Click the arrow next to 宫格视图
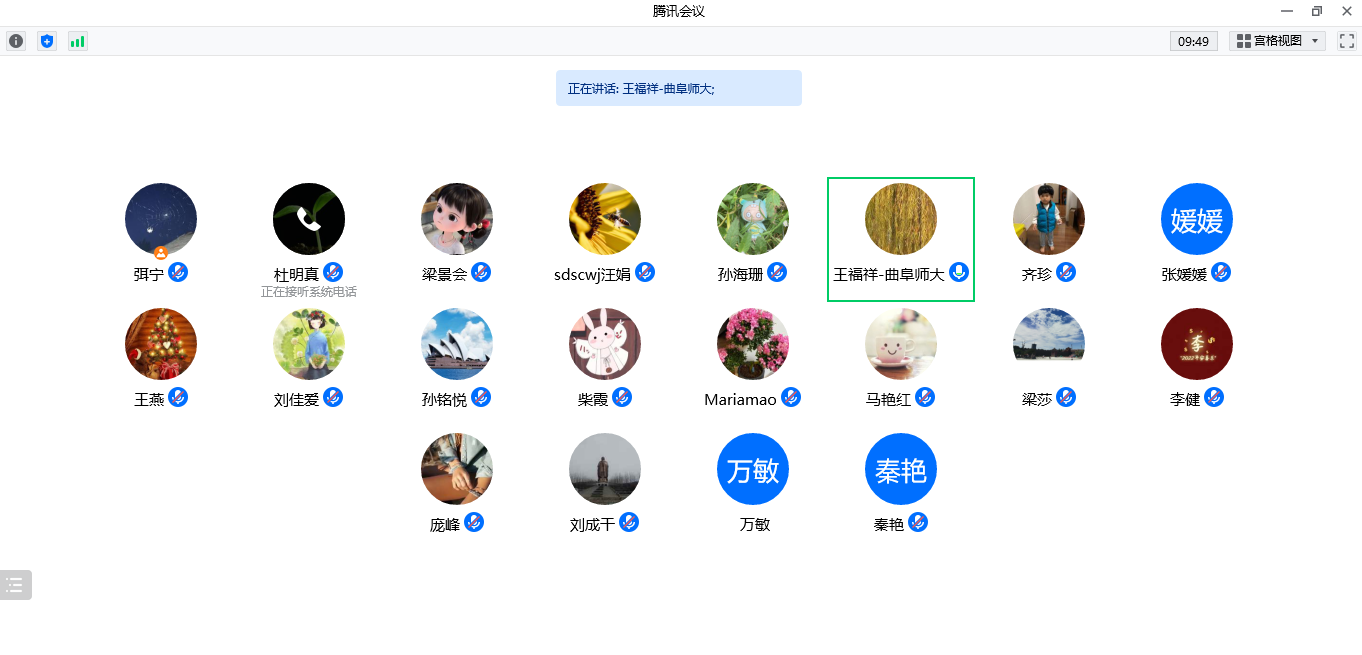1362x655 pixels. pos(1315,41)
